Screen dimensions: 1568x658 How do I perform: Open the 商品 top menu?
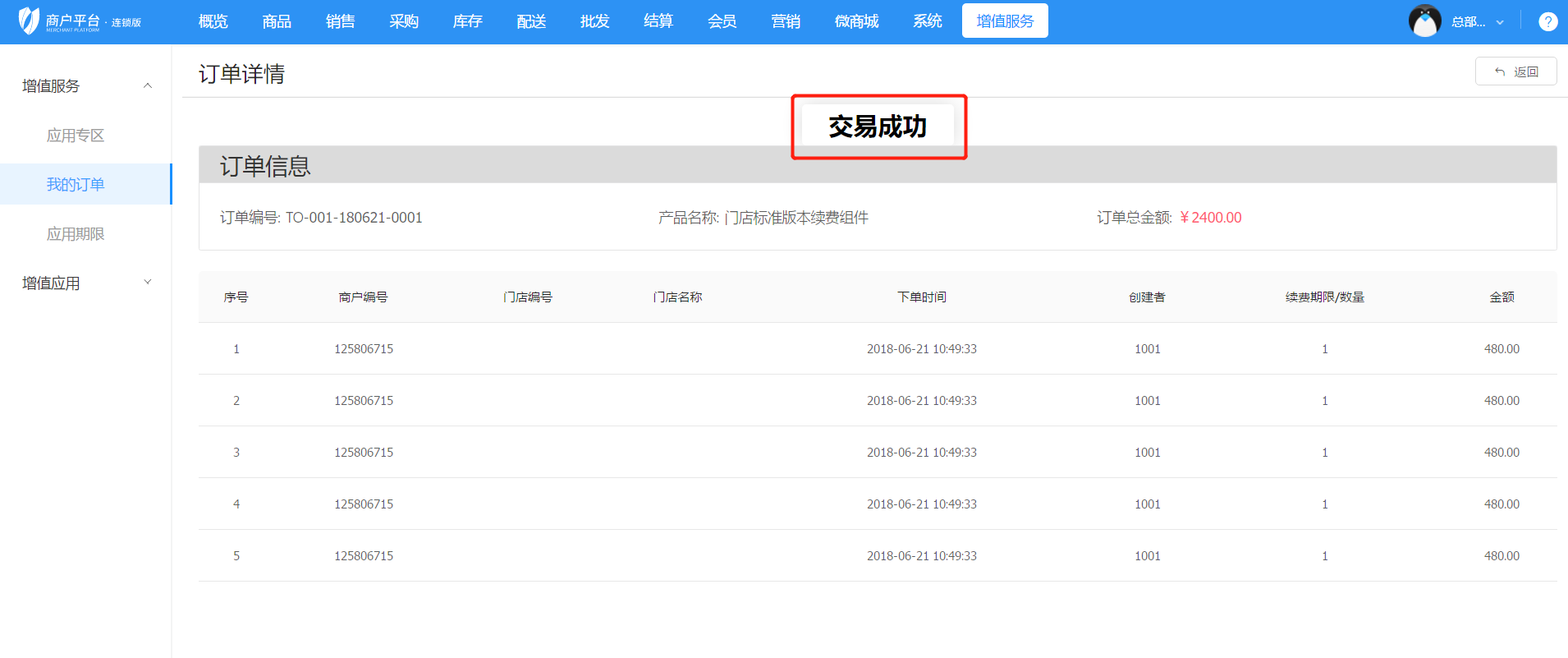pos(277,21)
